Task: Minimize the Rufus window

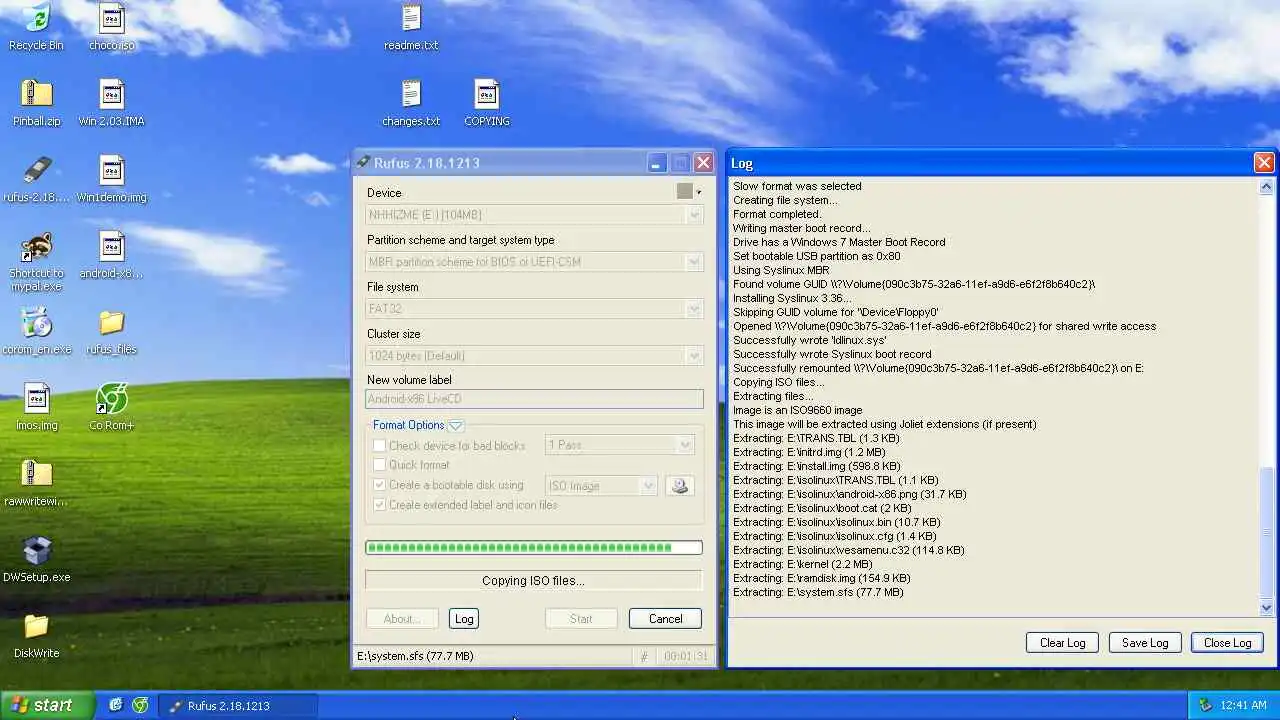Action: click(x=656, y=163)
